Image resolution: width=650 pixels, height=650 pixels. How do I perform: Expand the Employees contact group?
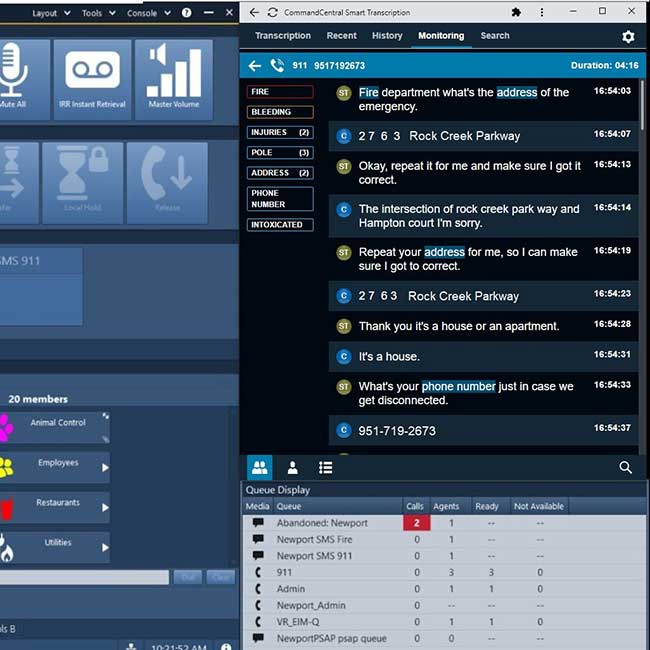click(105, 468)
